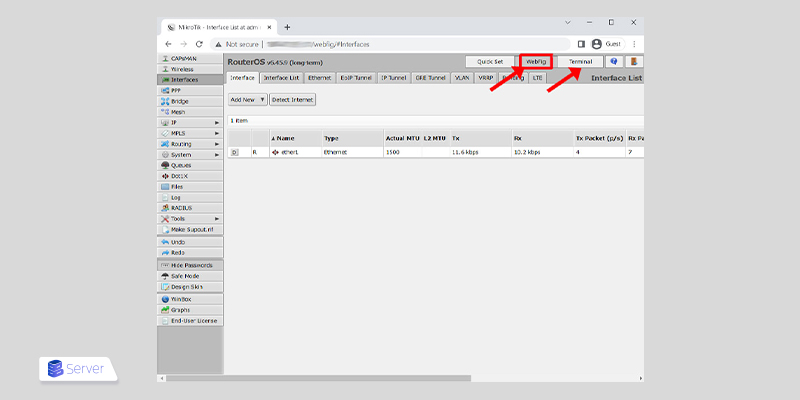Click the browser address bar

coord(390,44)
